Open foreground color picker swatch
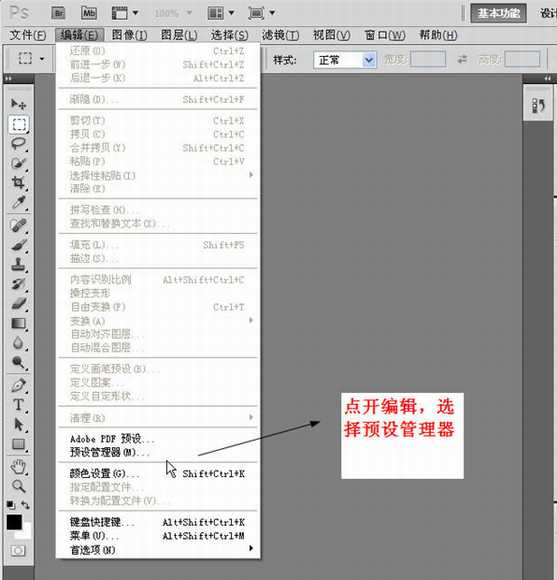Screen dimensions: 557x580 (x=14, y=522)
